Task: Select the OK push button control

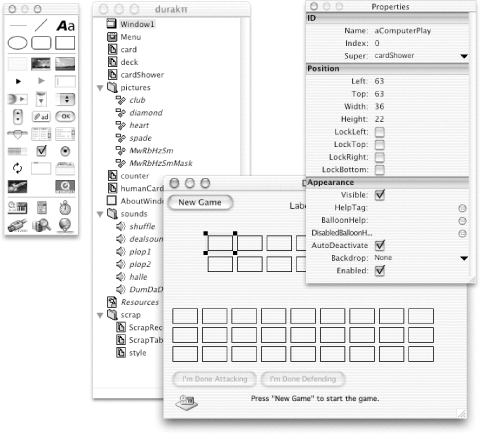Action: [x=65, y=116]
